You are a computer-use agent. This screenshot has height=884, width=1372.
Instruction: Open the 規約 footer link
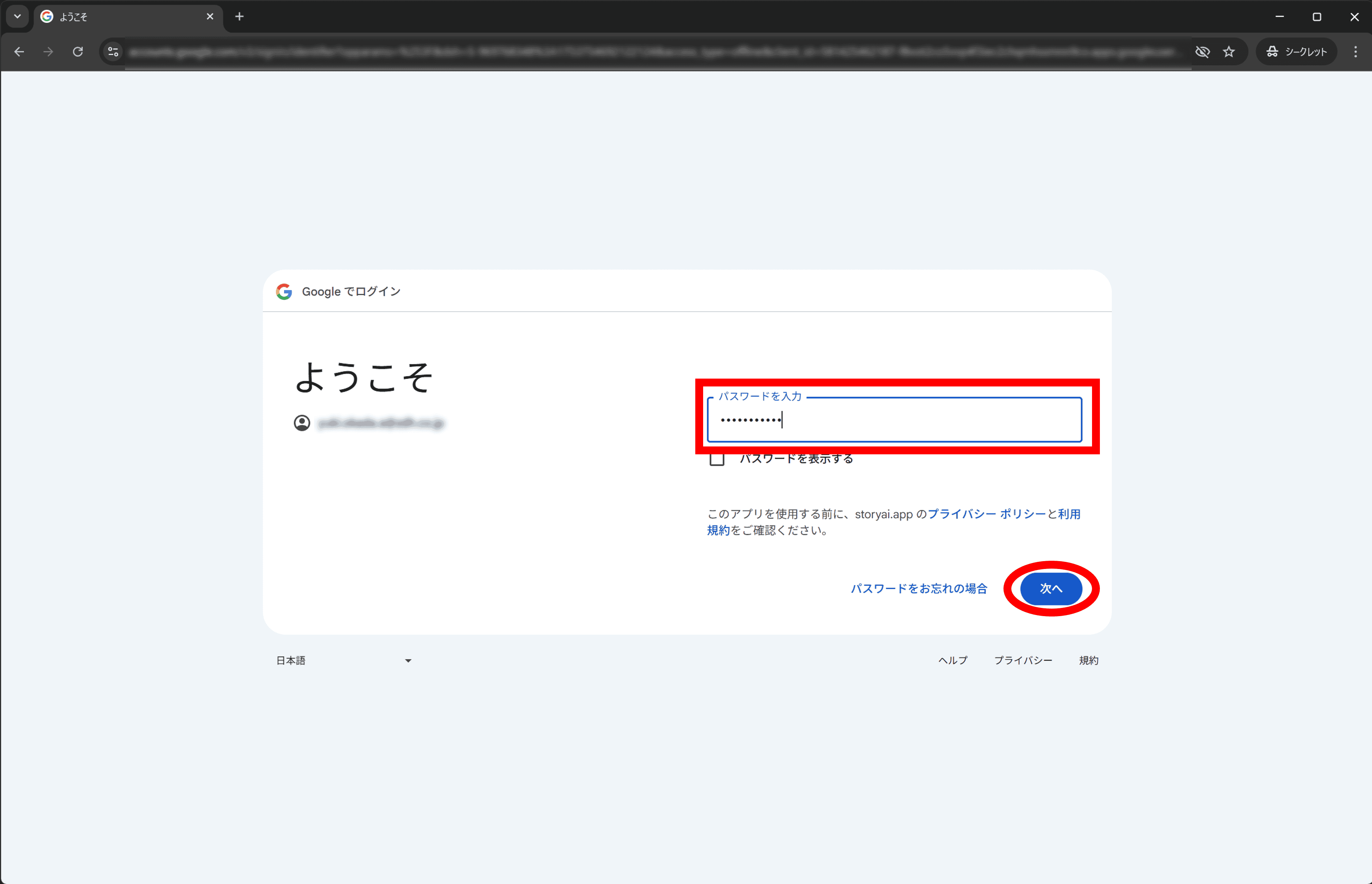(1088, 661)
